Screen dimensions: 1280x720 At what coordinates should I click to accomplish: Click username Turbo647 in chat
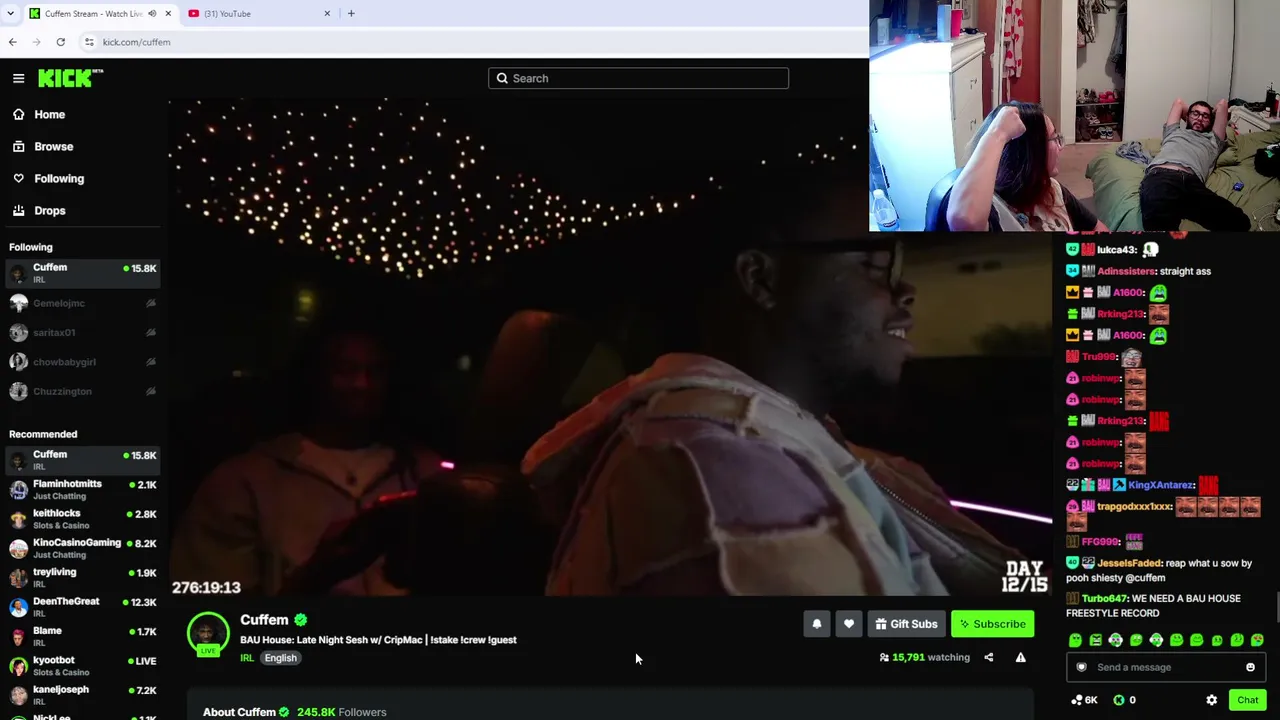point(1104,598)
